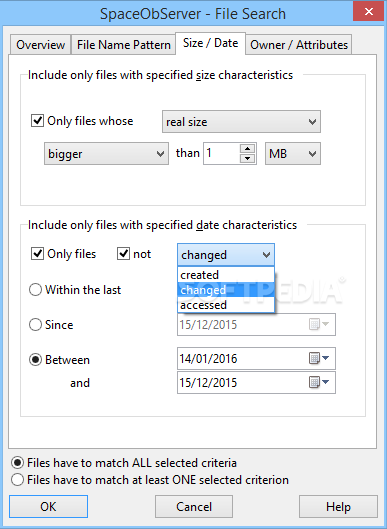Click the disabled Since date calendar icon
This screenshot has height=529, width=387.
319,325
